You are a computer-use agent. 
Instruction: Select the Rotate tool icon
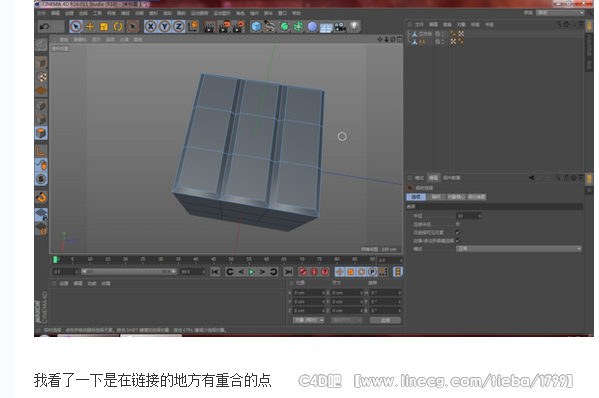118,26
